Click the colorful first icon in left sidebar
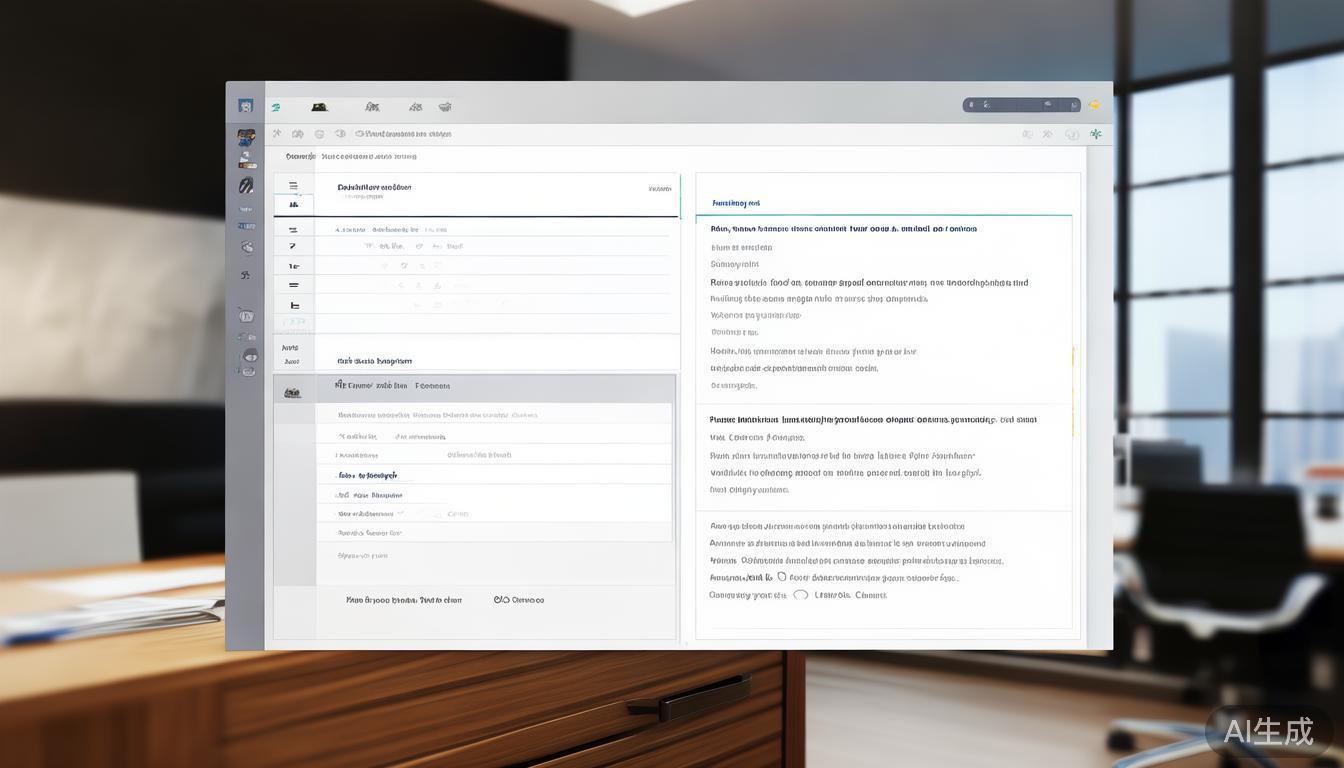Image resolution: width=1344 pixels, height=768 pixels. click(246, 137)
